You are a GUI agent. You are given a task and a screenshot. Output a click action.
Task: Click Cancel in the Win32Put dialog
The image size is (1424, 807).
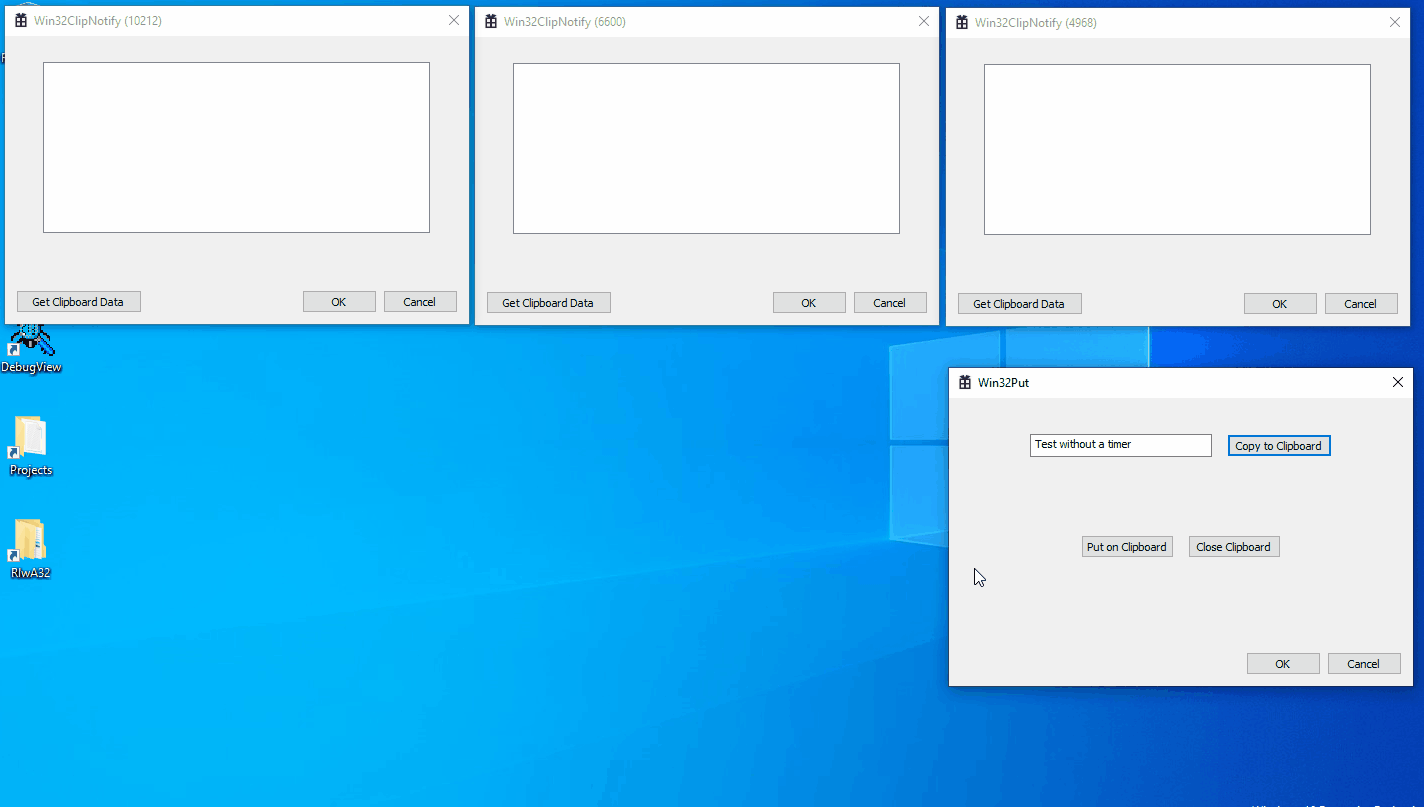1363,663
